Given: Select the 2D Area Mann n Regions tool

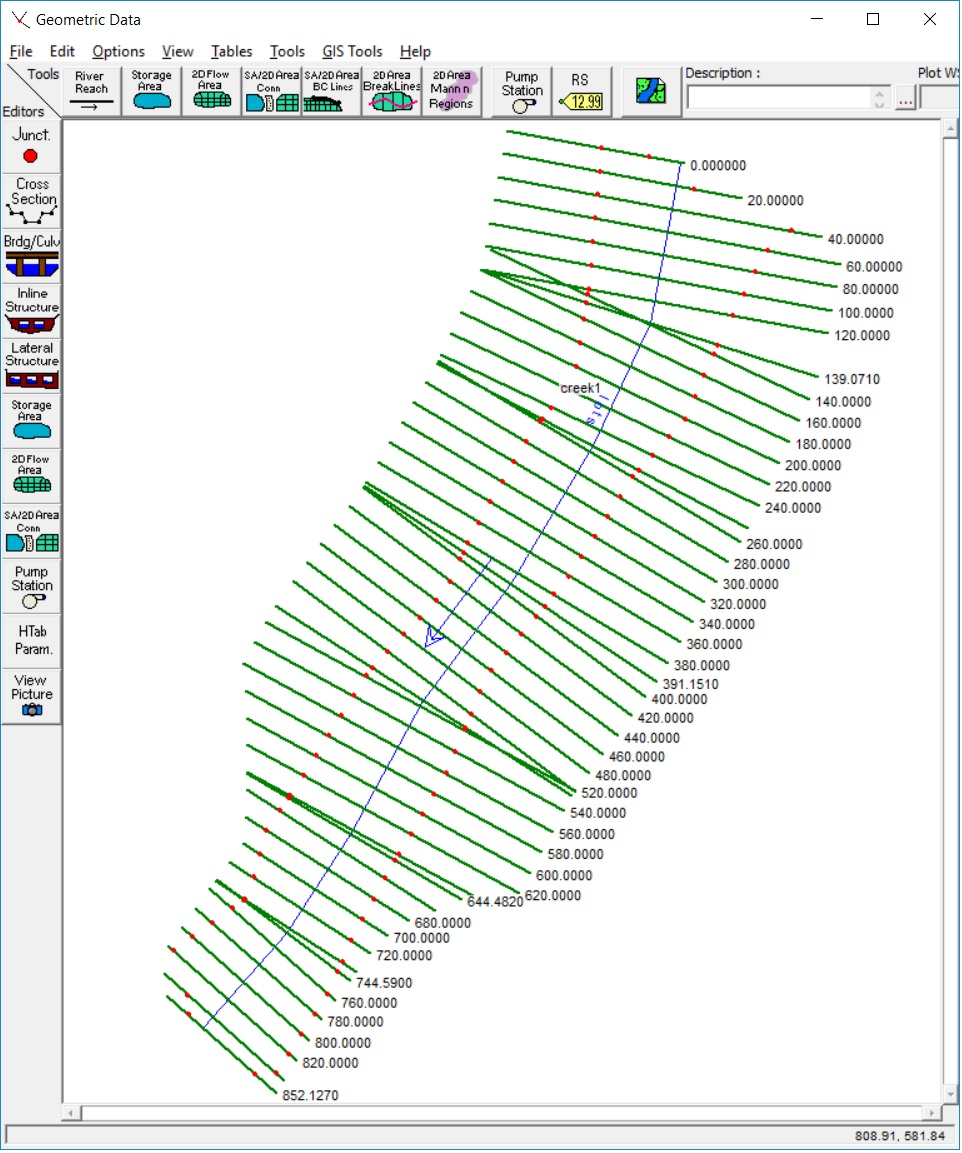Looking at the screenshot, I should click(x=451, y=91).
